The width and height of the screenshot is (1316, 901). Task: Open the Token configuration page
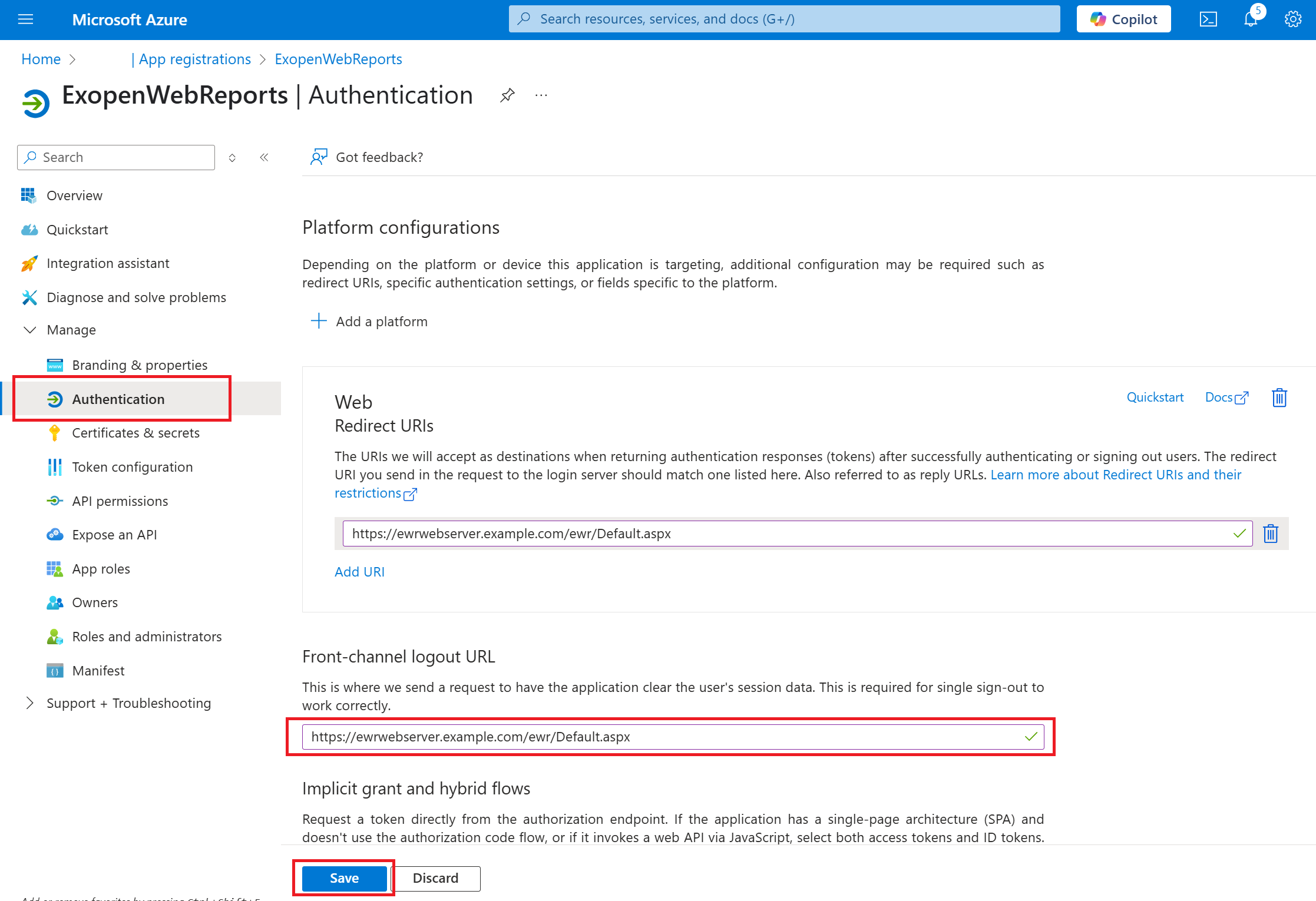[x=132, y=467]
